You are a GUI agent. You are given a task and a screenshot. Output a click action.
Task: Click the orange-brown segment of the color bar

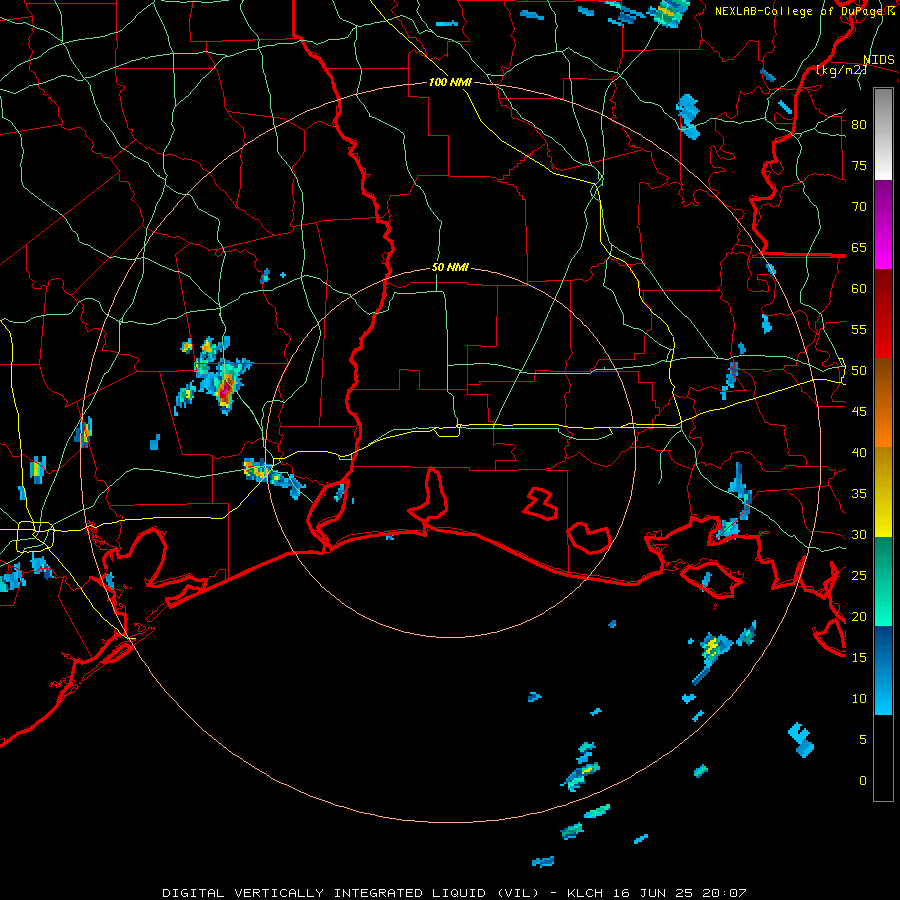883,403
